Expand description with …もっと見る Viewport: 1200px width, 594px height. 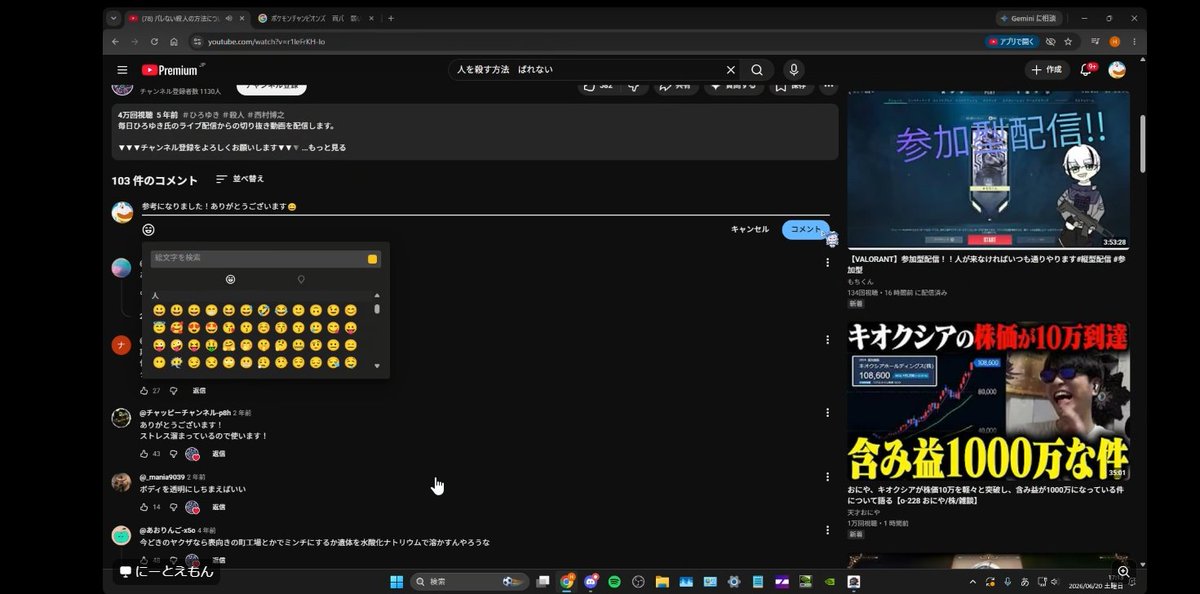(326, 147)
